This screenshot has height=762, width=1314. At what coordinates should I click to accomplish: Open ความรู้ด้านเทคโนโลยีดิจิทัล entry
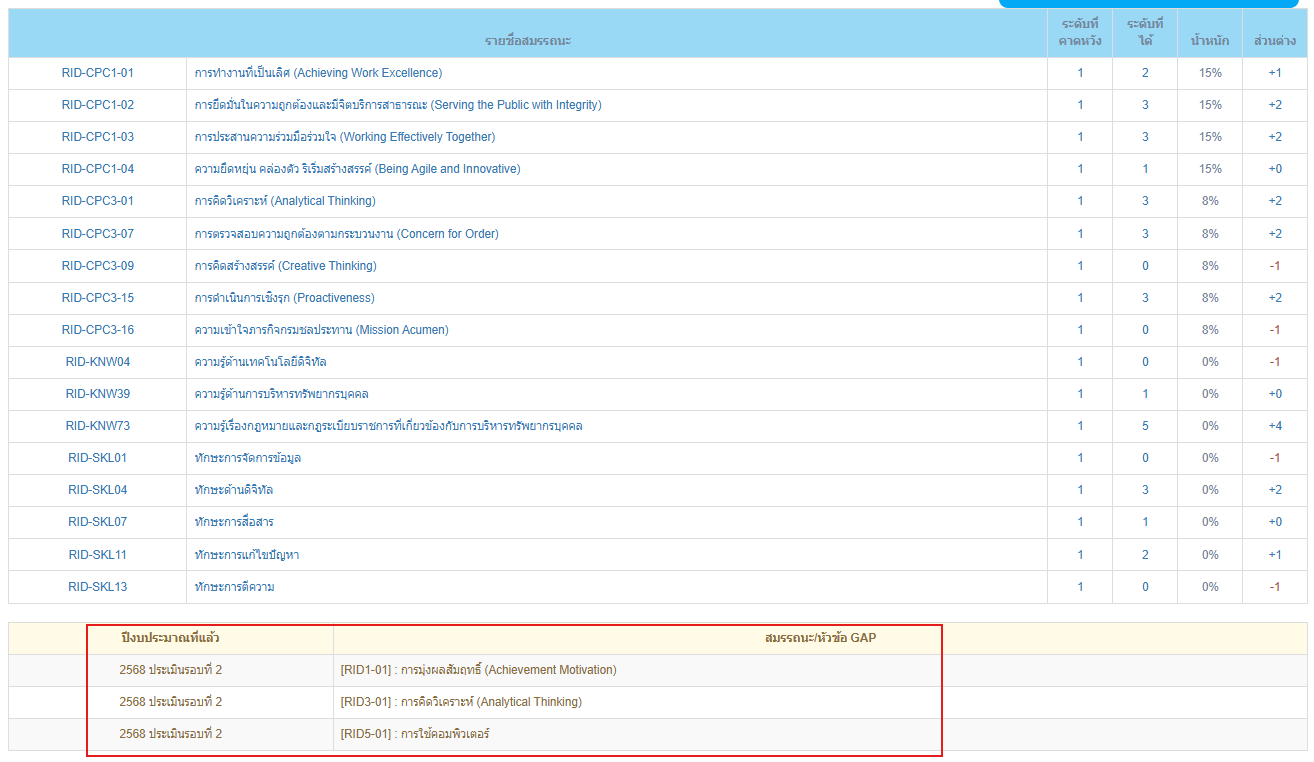point(260,362)
